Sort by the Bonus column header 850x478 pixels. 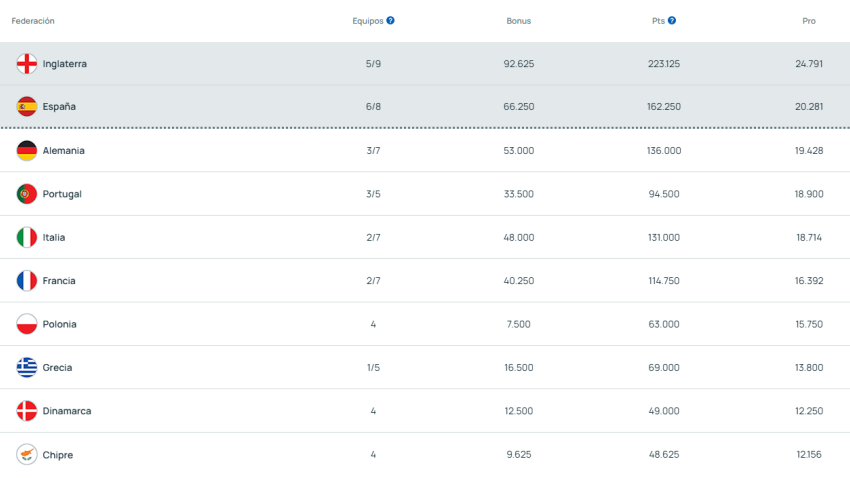pos(518,21)
